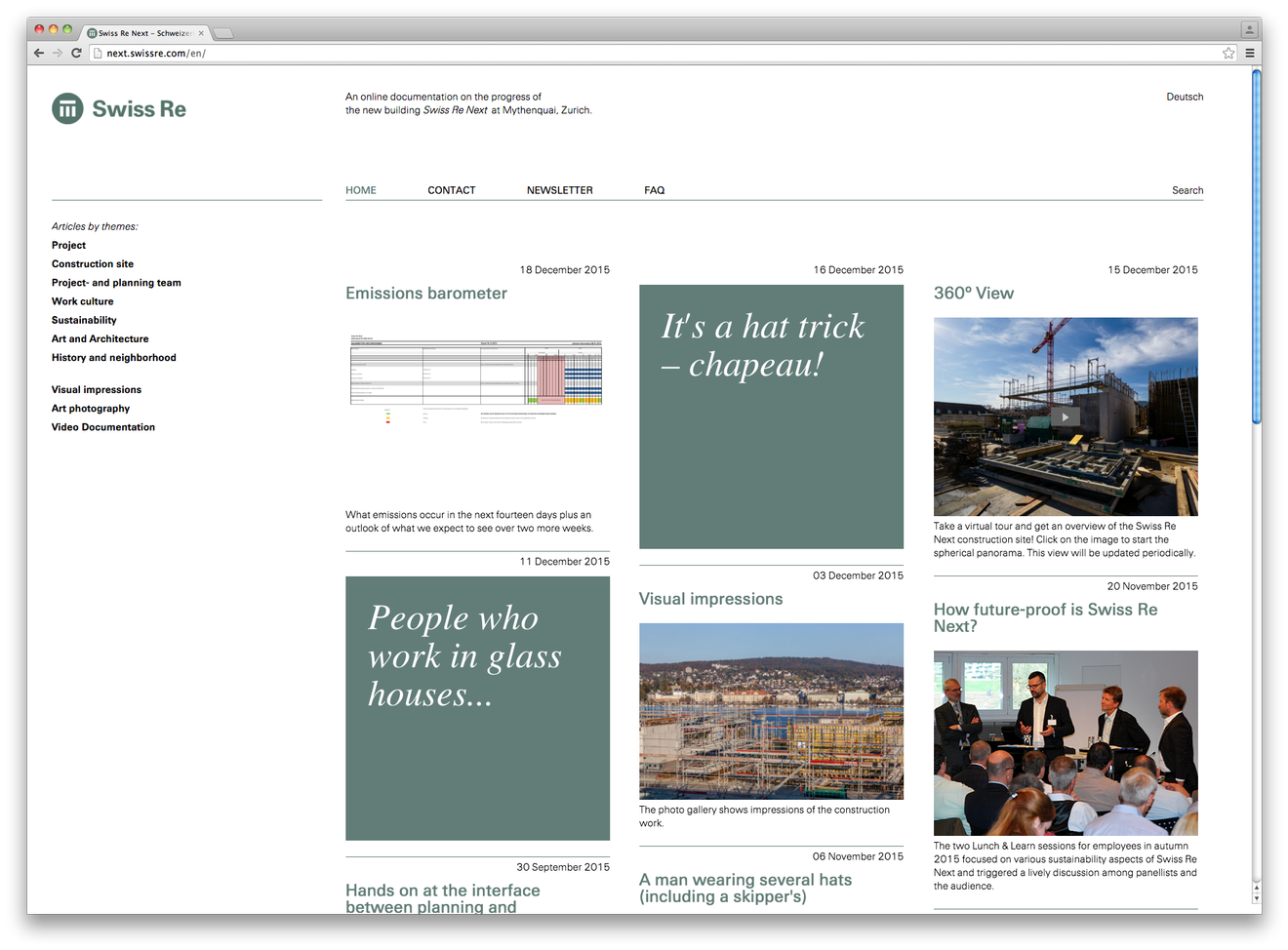
Task: Click the Search link
Action: [x=1187, y=190]
